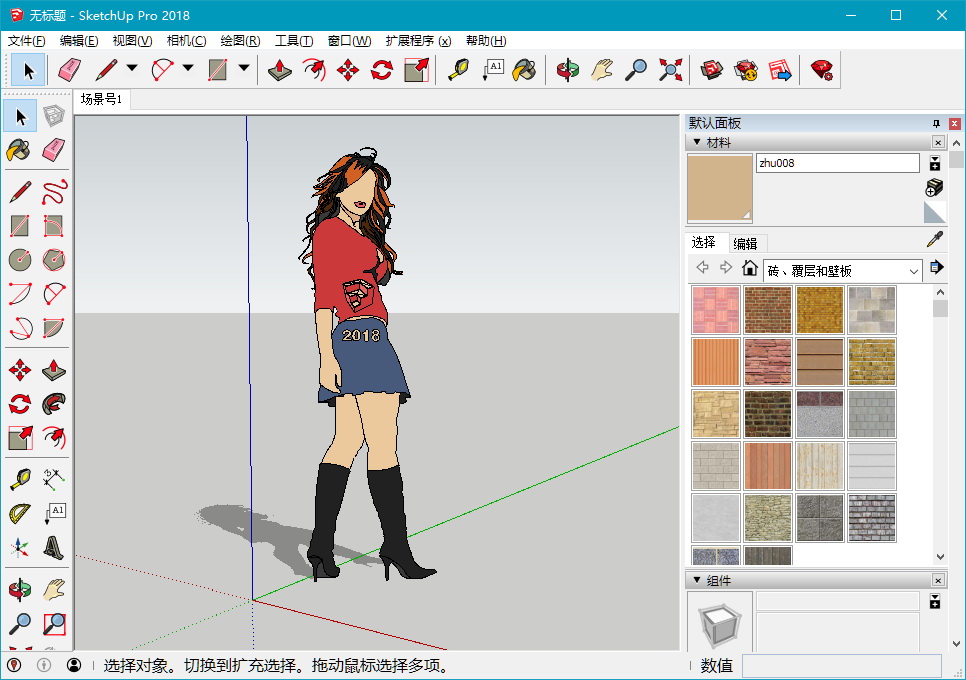966x680 pixels.
Task: Activate the Push/Pull tool in top toolbar
Action: click(280, 69)
